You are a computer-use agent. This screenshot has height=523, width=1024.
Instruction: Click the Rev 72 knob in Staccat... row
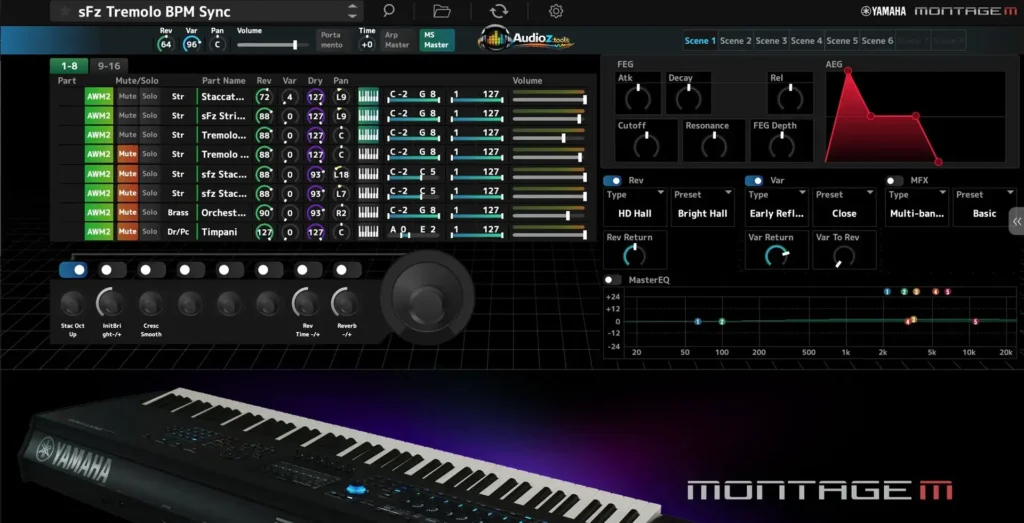264,97
